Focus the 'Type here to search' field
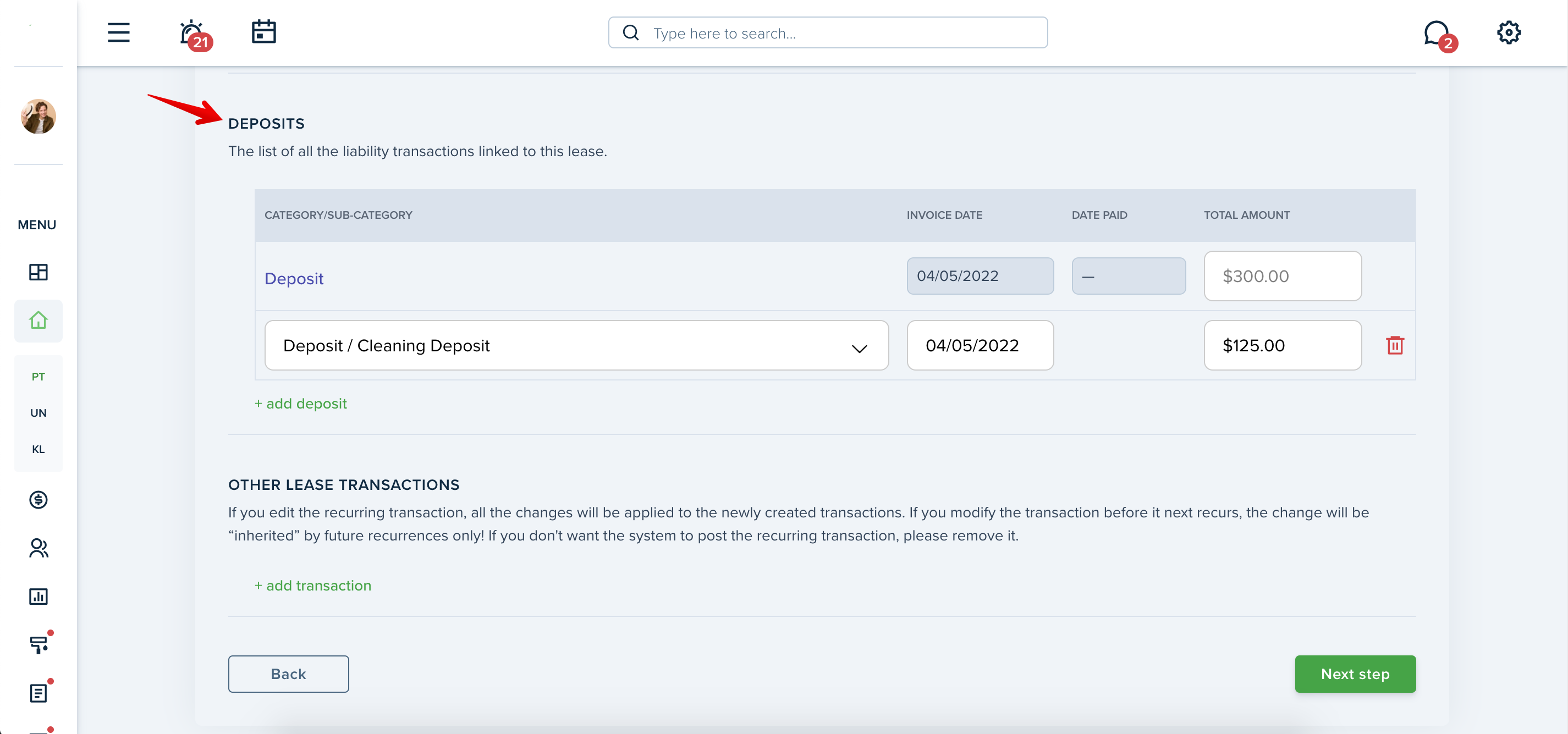1568x734 pixels. (x=828, y=32)
